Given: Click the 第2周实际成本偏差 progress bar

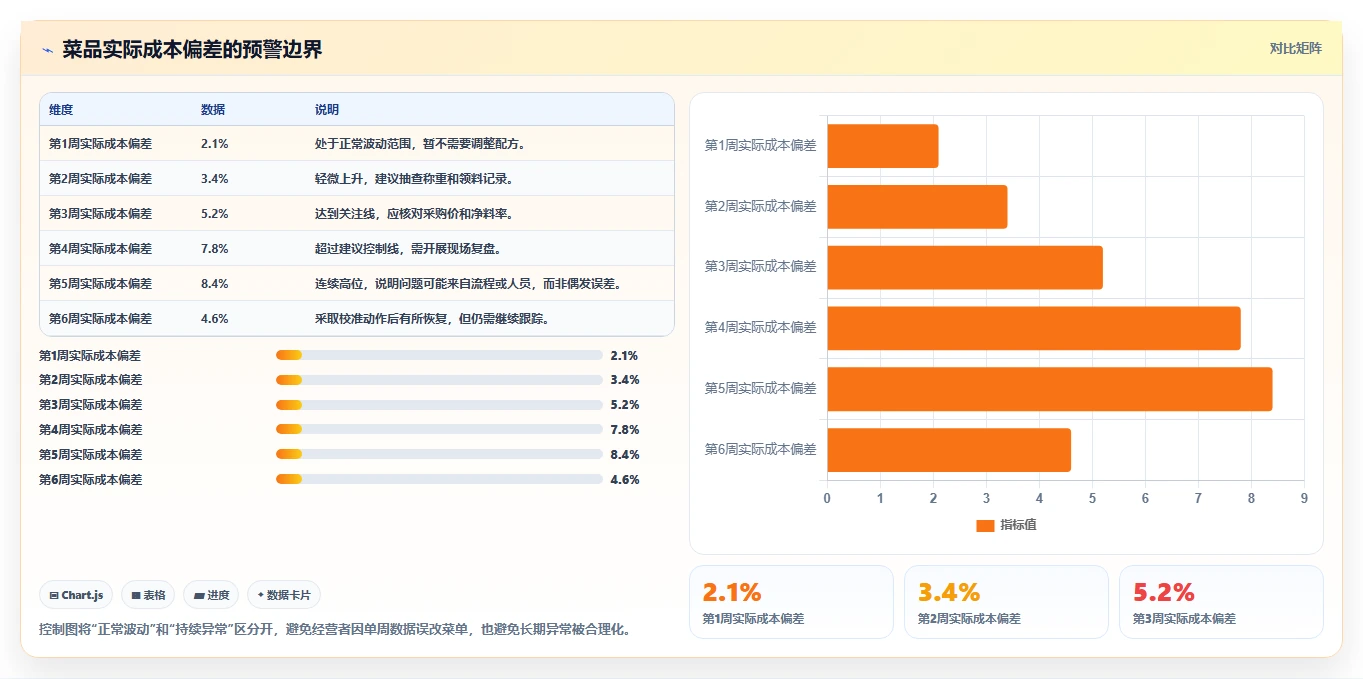Looking at the screenshot, I should point(439,380).
